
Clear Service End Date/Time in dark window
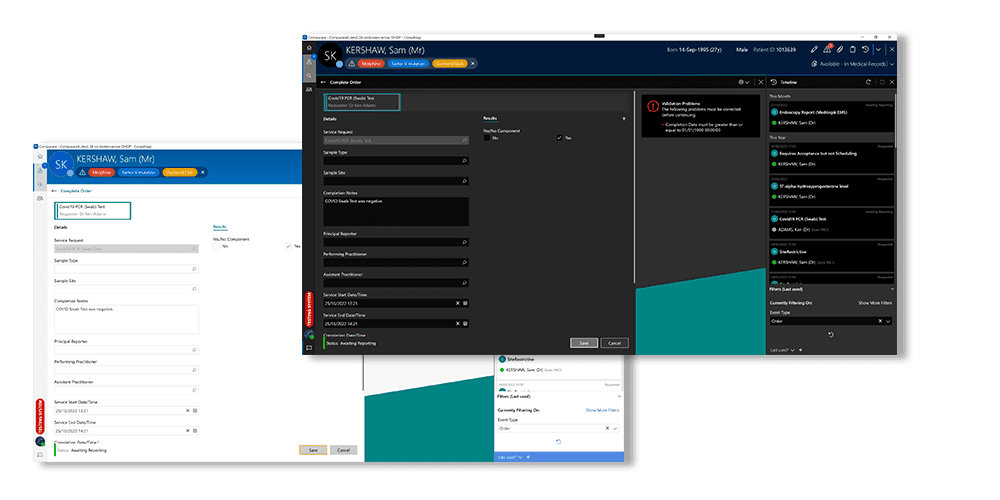pos(457,323)
